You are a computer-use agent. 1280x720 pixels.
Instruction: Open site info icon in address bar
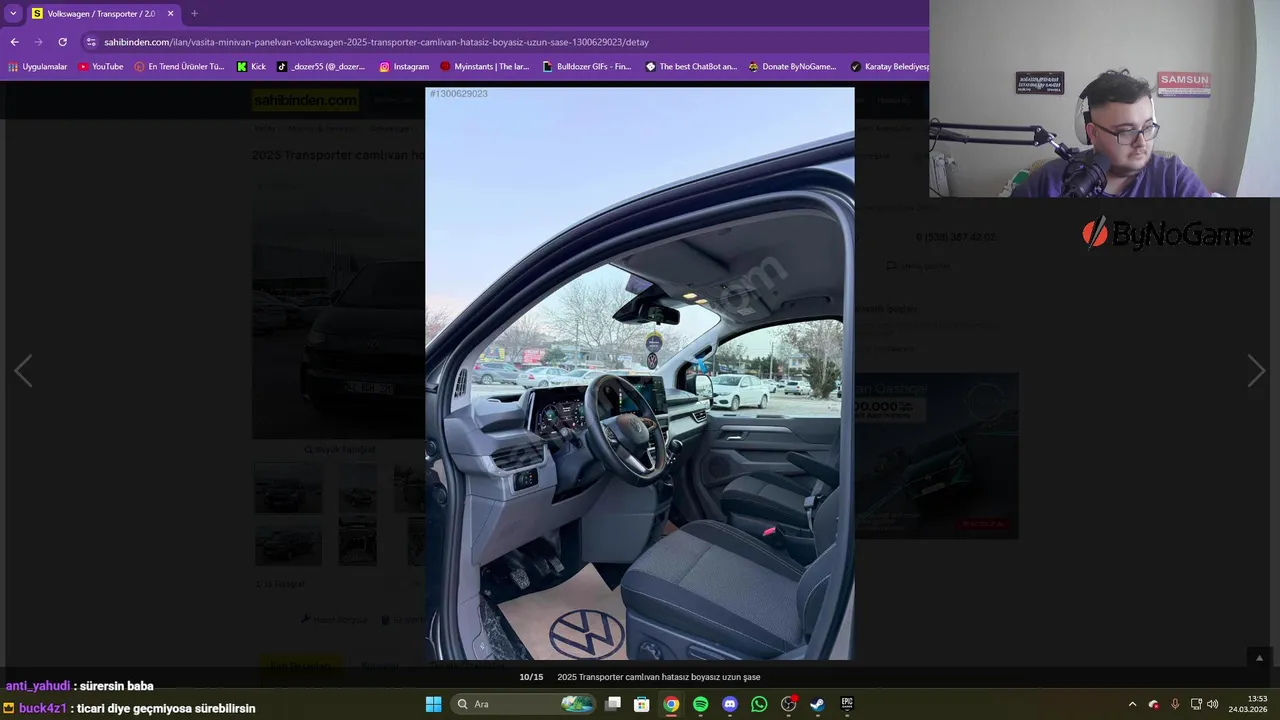91,42
